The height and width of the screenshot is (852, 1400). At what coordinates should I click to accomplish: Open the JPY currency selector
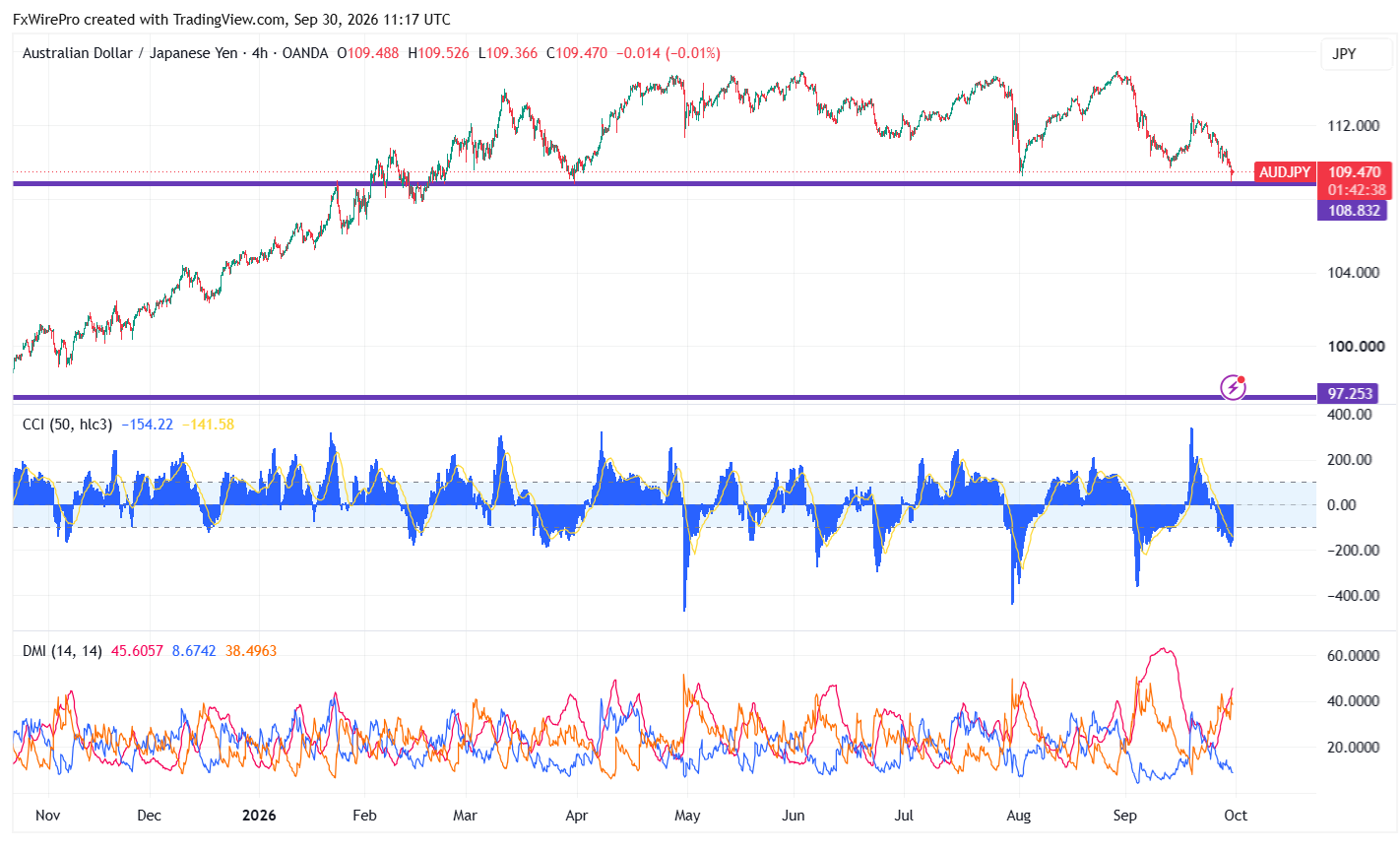[x=1344, y=54]
